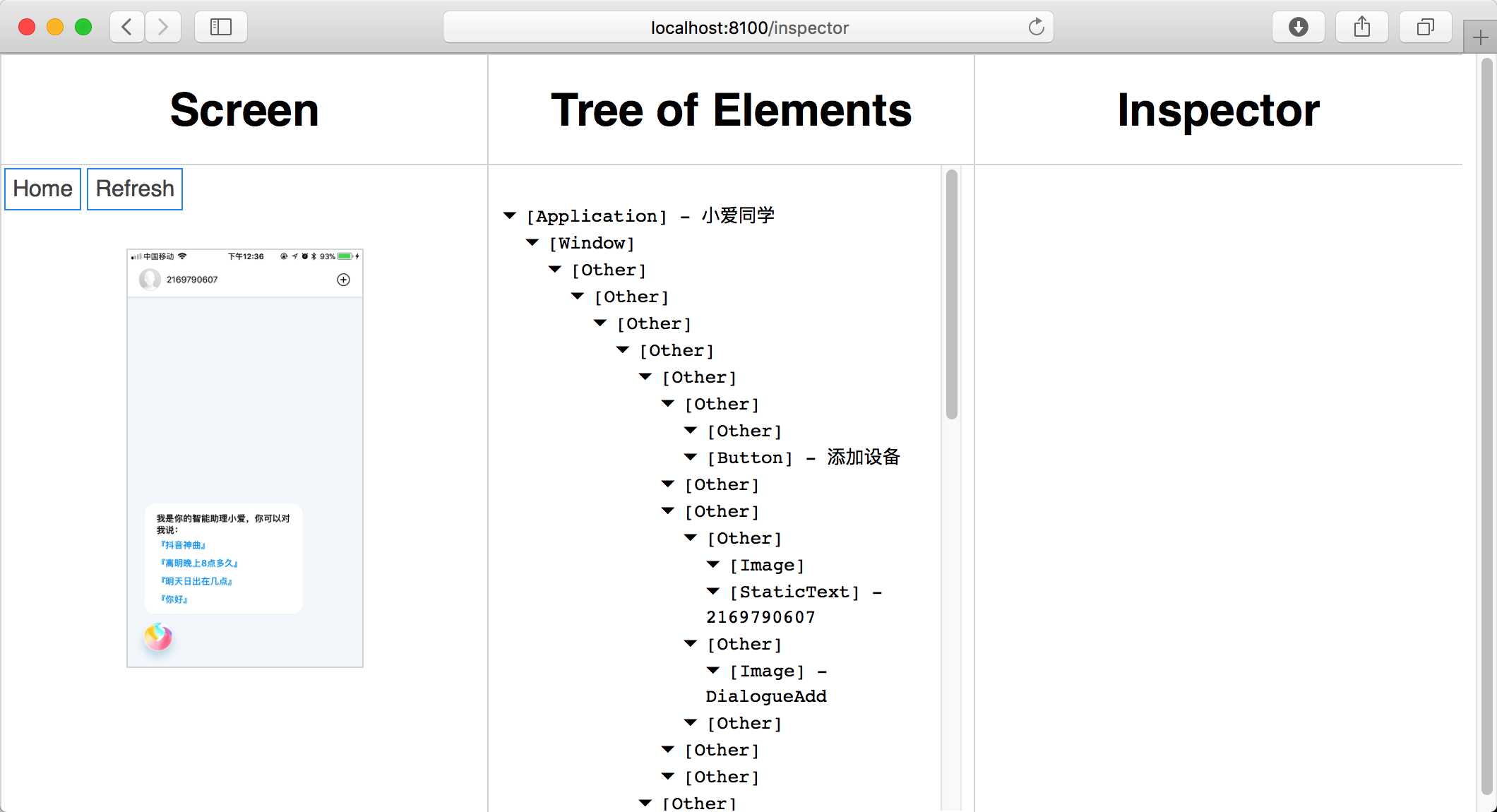This screenshot has height=812, width=1497.
Task: Reload page using address bar refresh icon
Action: pos(1036,27)
